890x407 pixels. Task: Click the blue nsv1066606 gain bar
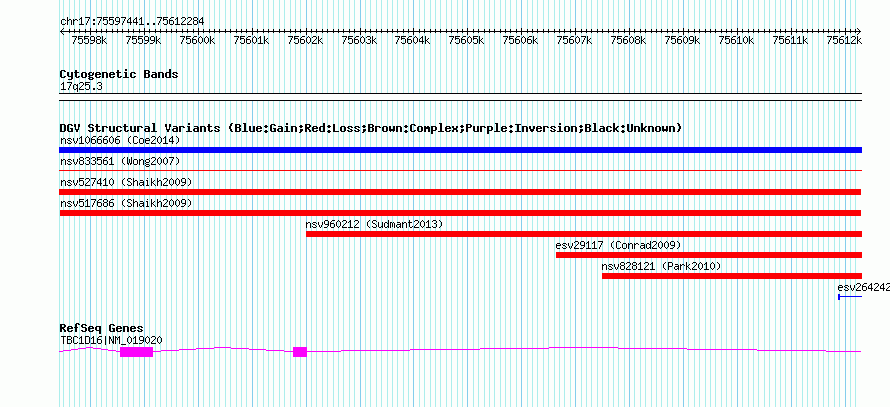pos(460,150)
